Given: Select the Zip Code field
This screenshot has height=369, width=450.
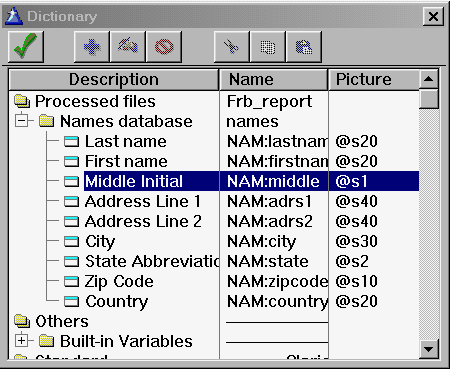Looking at the screenshot, I should tap(119, 281).
